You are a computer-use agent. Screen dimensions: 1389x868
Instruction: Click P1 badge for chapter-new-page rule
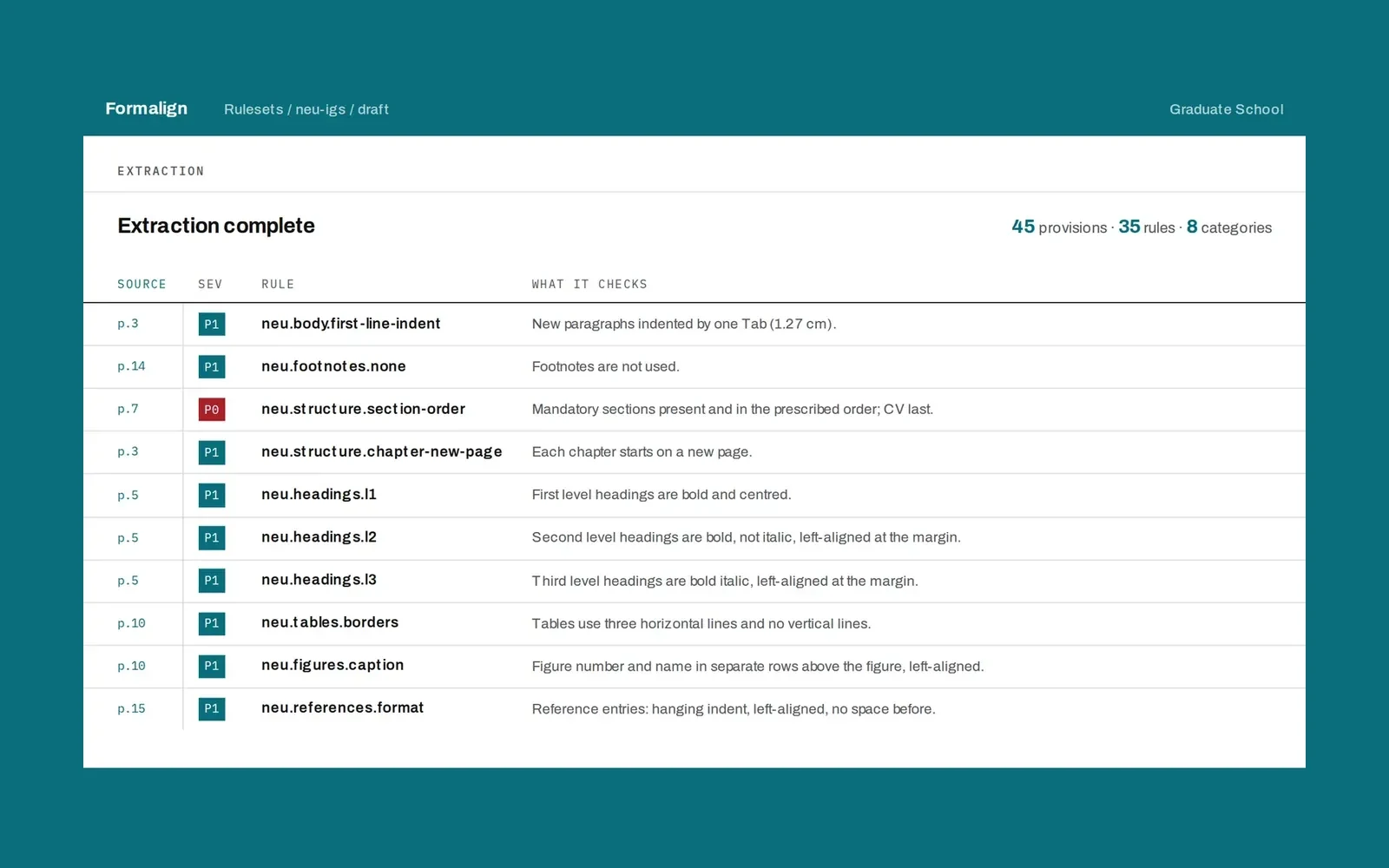pyautogui.click(x=212, y=452)
